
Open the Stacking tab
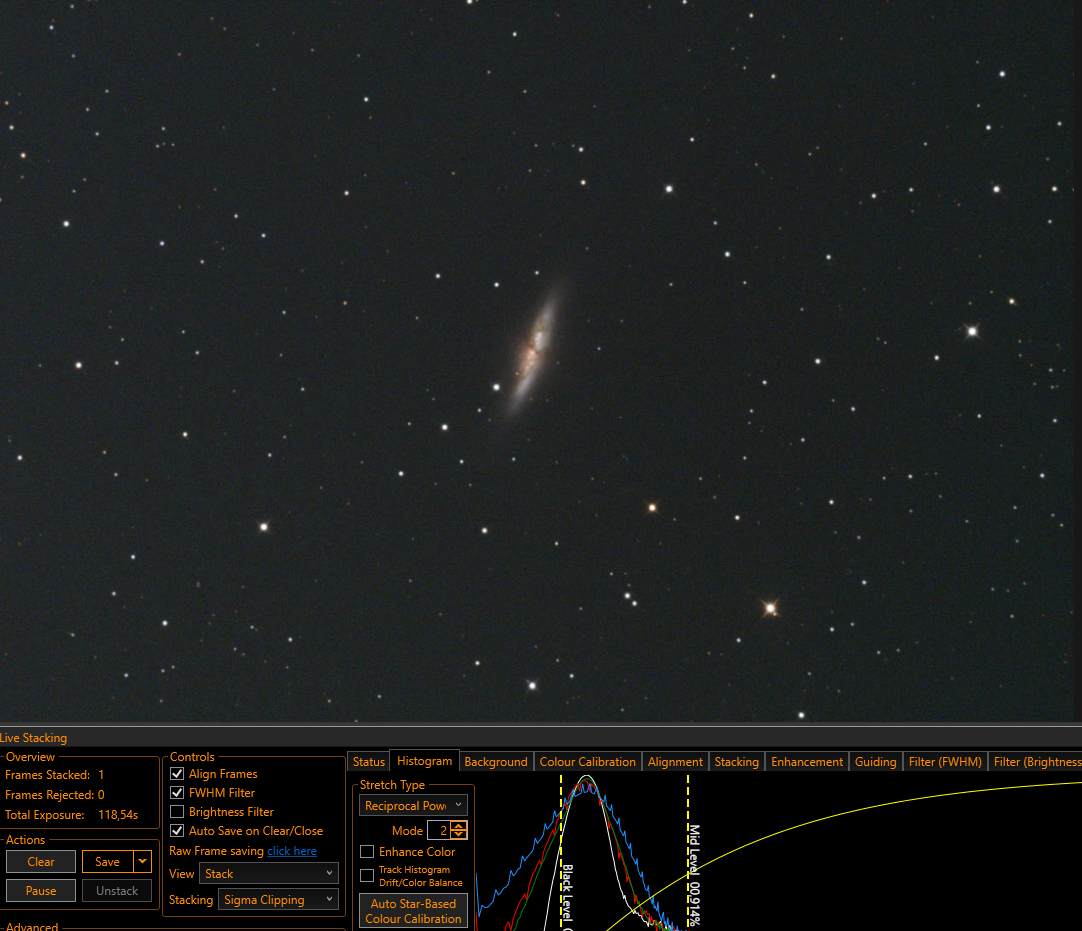coord(736,762)
